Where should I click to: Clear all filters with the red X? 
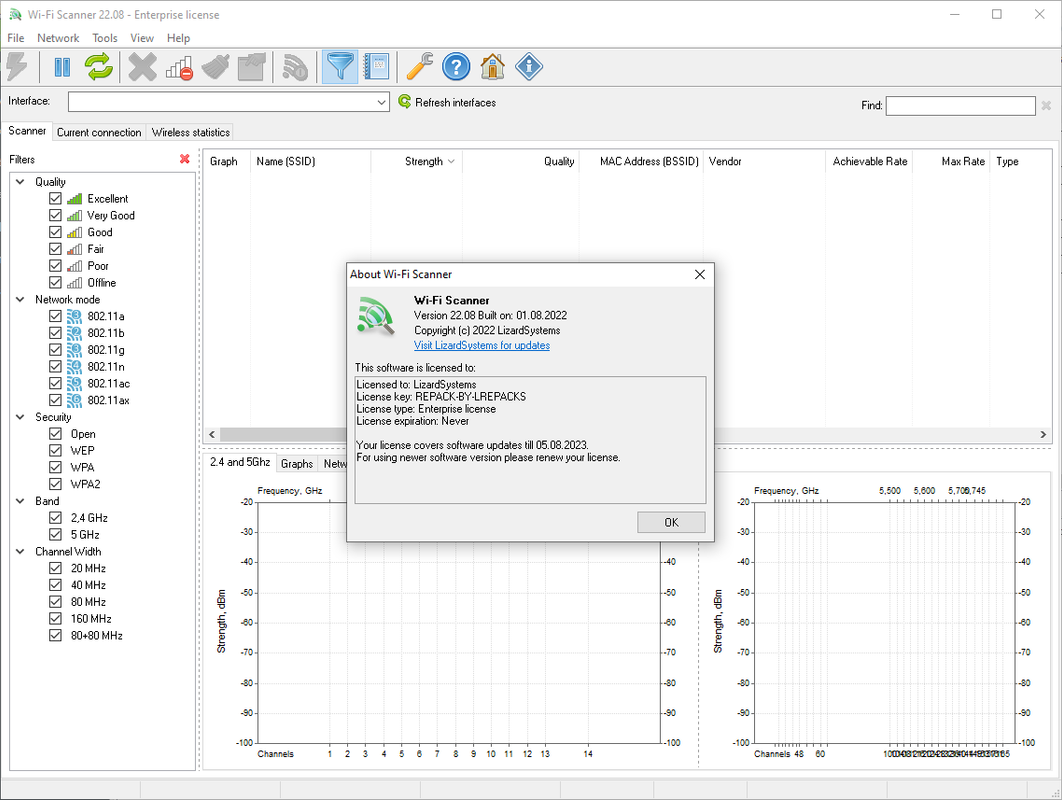pyautogui.click(x=184, y=159)
